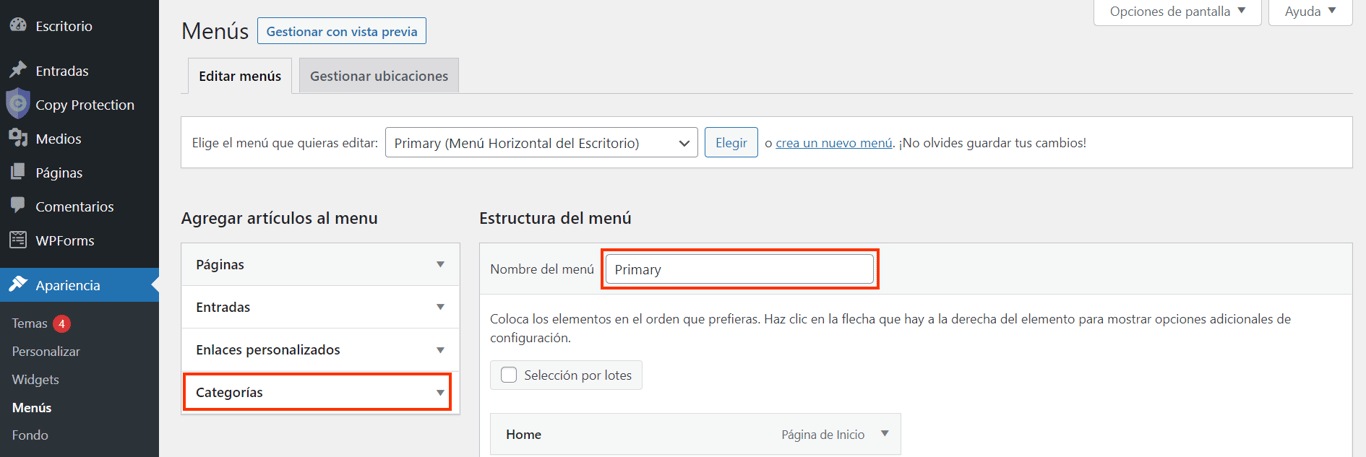
Task: Click the crea un nuevo menú link
Action: [x=834, y=143]
